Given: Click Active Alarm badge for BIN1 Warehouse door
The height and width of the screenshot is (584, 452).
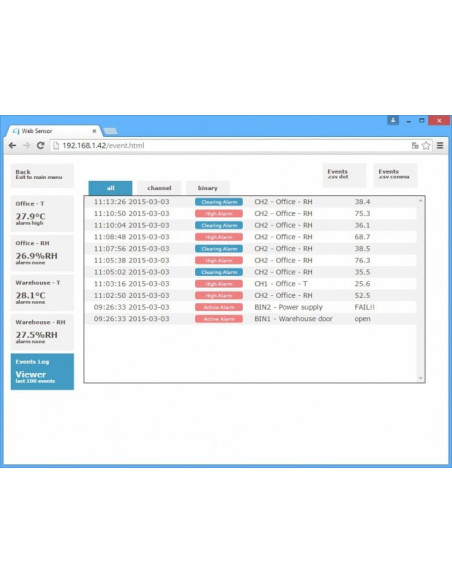Looking at the screenshot, I should click(219, 319).
